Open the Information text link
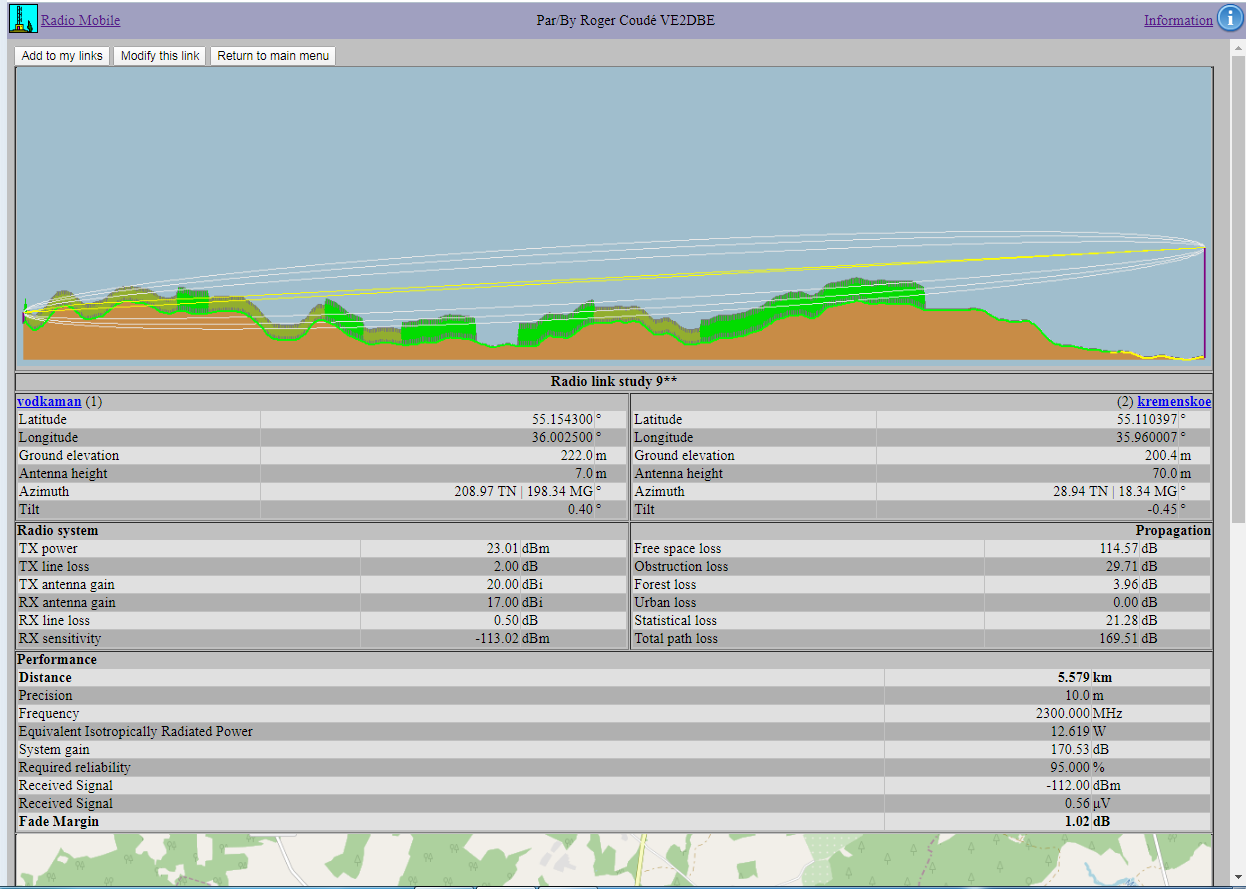1246x889 pixels. tap(1177, 20)
